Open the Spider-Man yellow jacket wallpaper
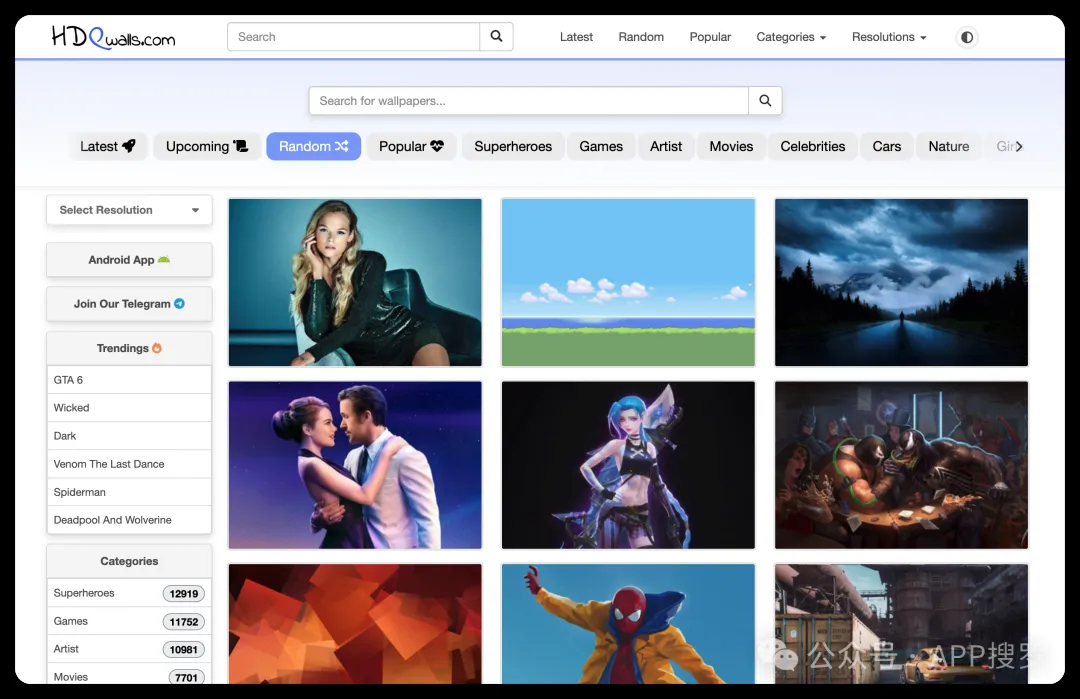 tap(628, 624)
